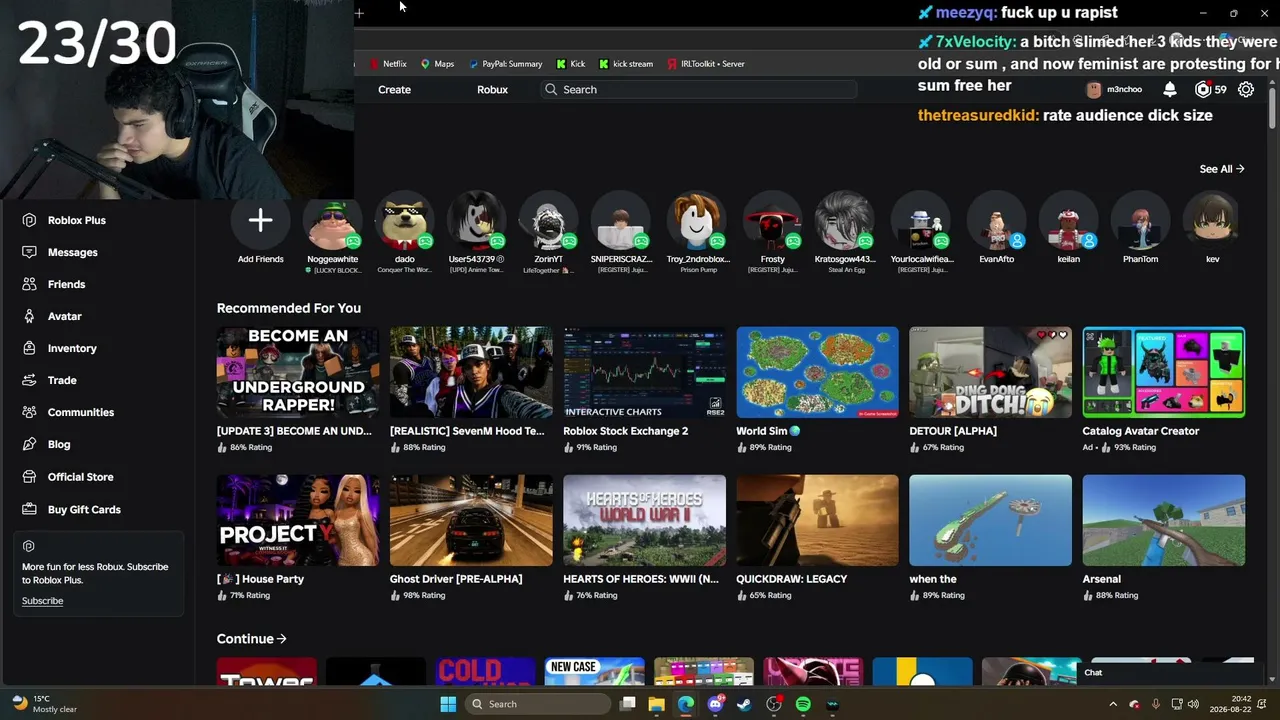This screenshot has height=720, width=1280.
Task: Click the Add Friends plus icon
Action: click(260, 220)
